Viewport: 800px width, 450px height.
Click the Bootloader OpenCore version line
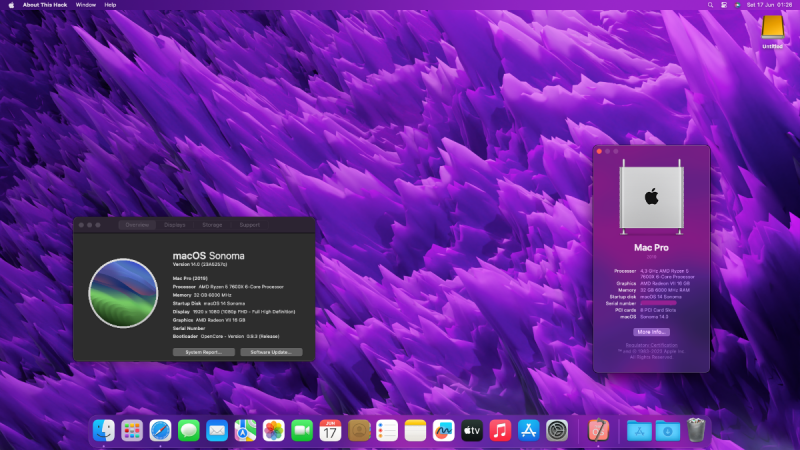(226, 336)
